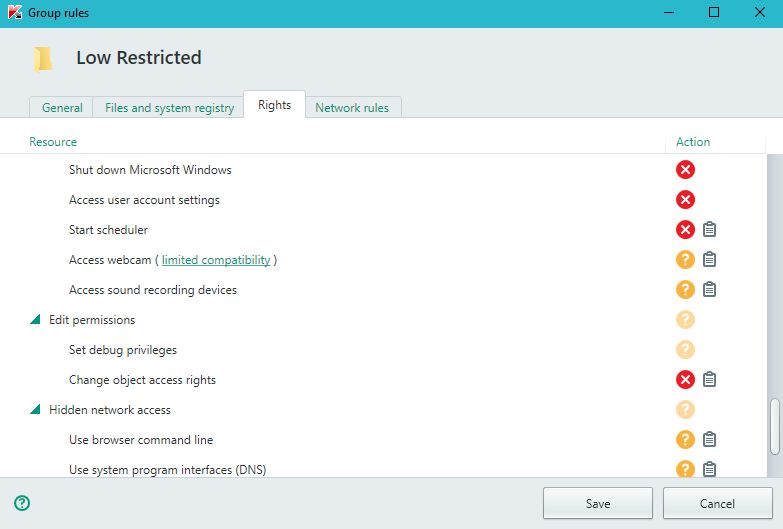783x529 pixels.
Task: Switch to the General tab
Action: (x=62, y=108)
